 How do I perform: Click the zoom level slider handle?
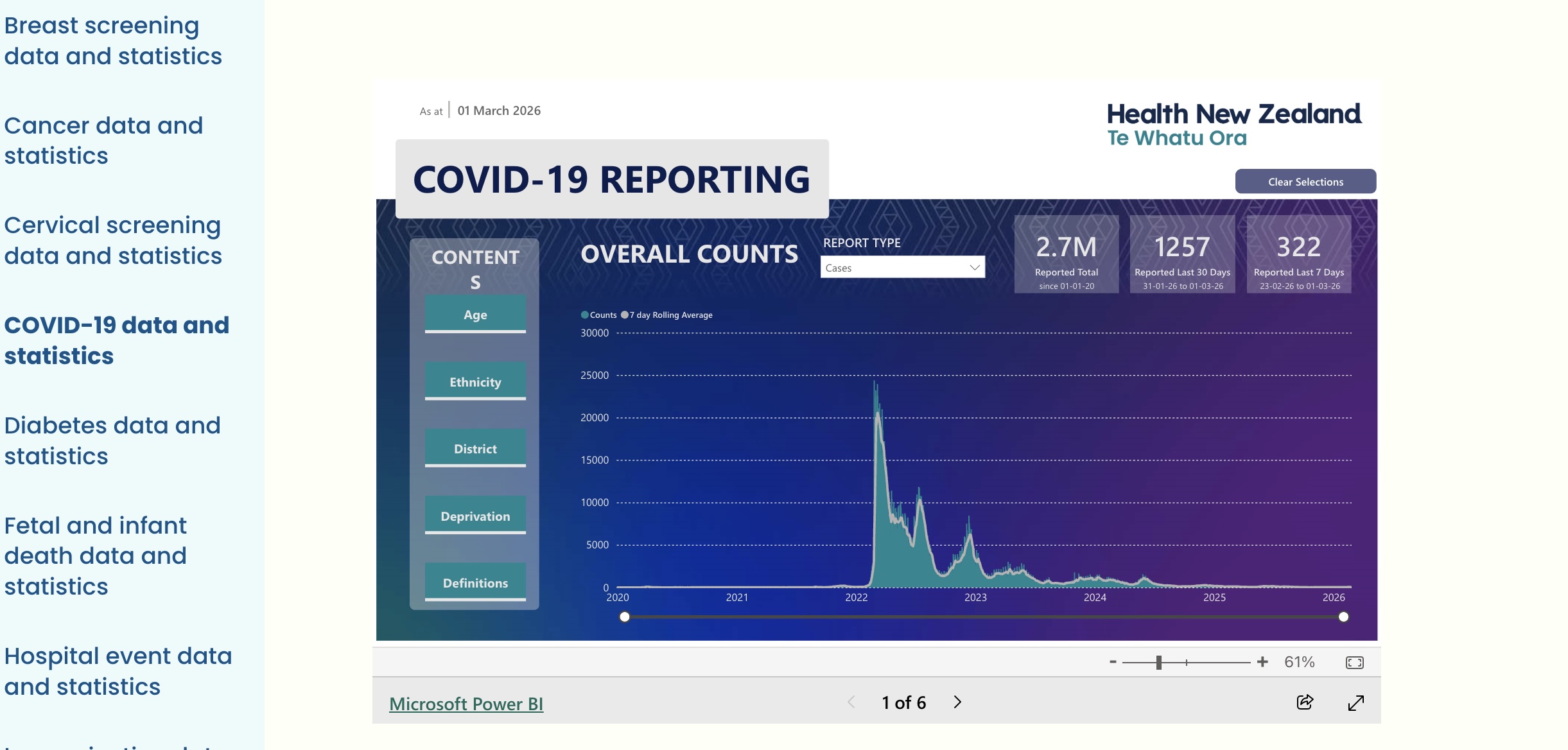click(x=1159, y=662)
